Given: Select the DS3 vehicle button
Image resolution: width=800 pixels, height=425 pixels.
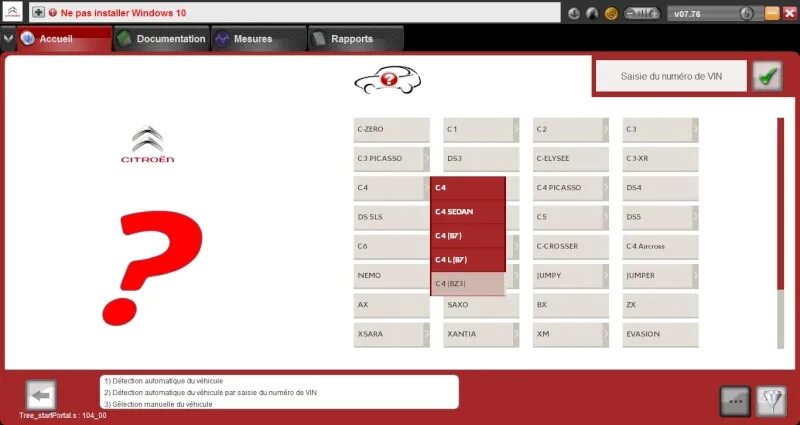Looking at the screenshot, I should pos(481,159).
